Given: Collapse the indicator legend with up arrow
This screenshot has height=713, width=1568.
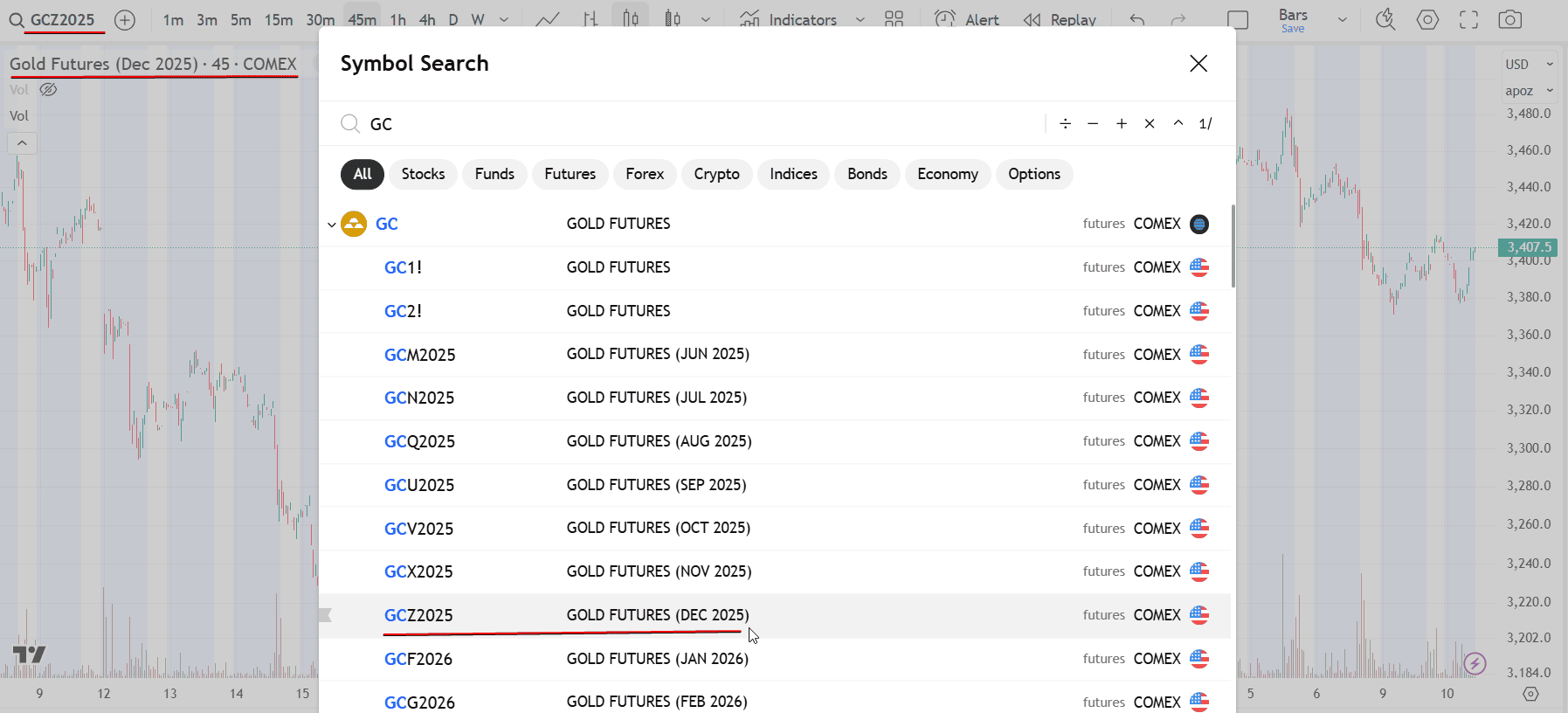Looking at the screenshot, I should tap(22, 142).
